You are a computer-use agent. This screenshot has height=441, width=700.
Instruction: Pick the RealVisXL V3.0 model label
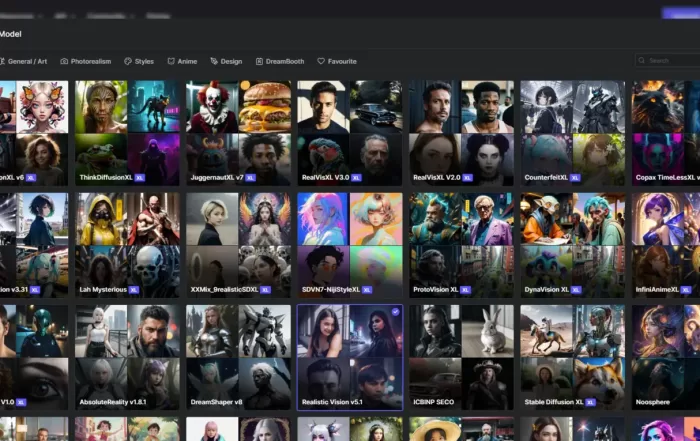pos(325,178)
